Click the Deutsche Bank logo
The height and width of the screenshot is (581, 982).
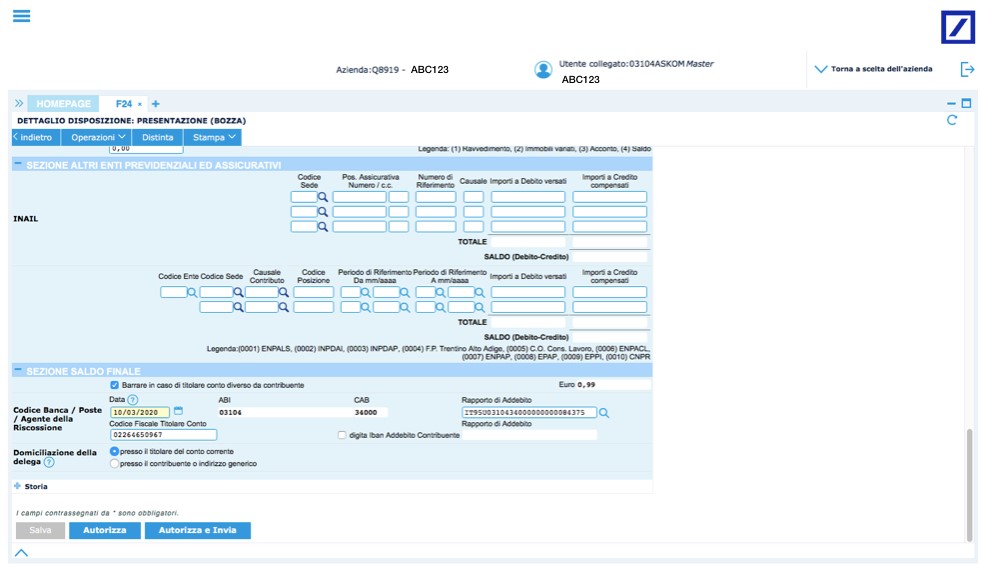pos(958,27)
